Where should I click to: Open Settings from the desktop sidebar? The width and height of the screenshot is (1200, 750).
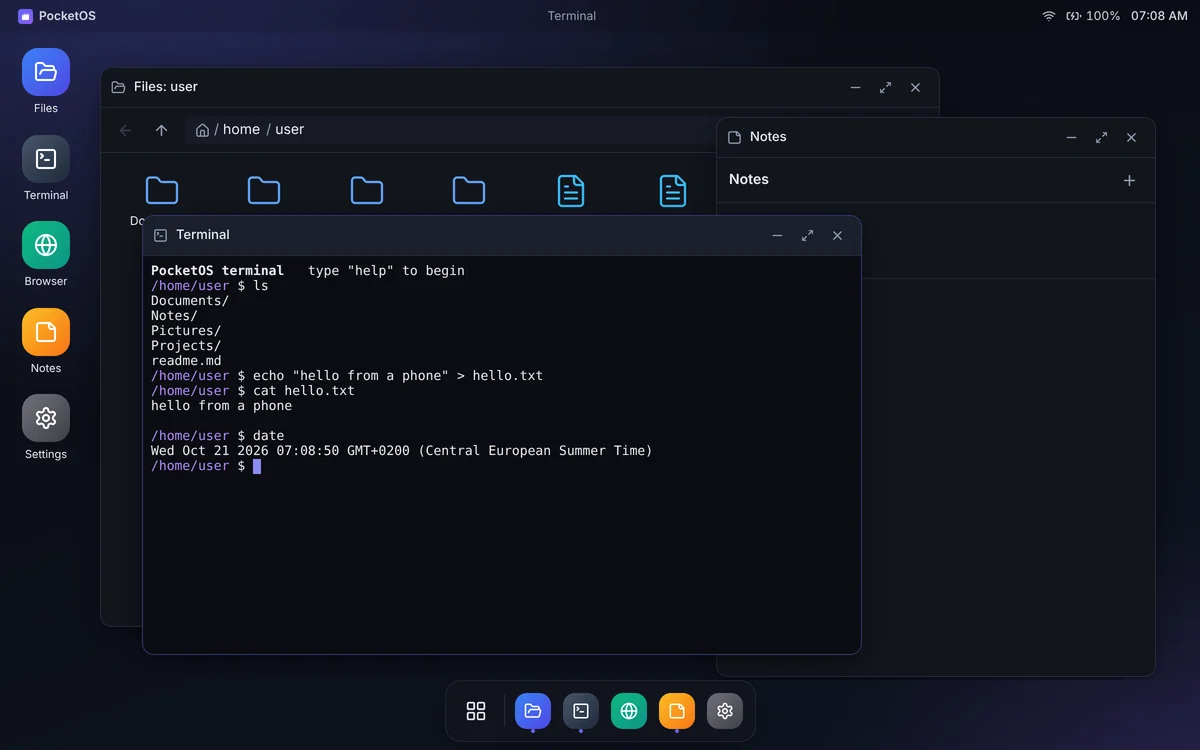[x=46, y=418]
